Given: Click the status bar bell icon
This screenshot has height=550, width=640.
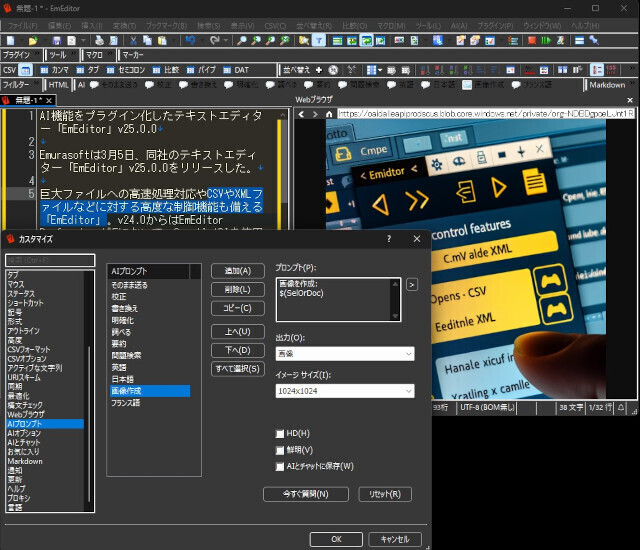Looking at the screenshot, I should click(621, 407).
